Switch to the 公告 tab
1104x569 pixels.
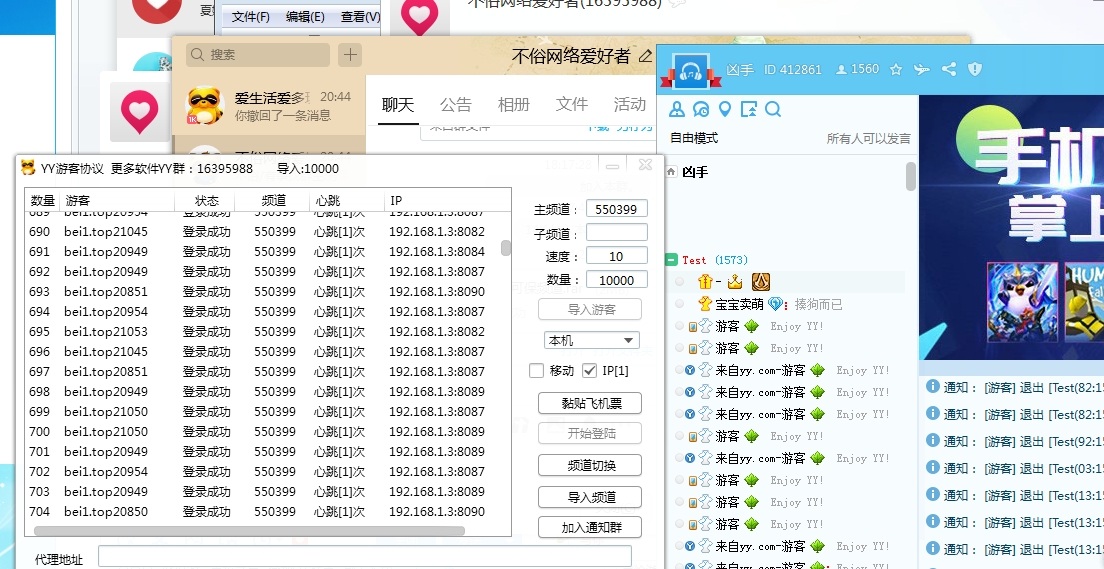click(456, 104)
